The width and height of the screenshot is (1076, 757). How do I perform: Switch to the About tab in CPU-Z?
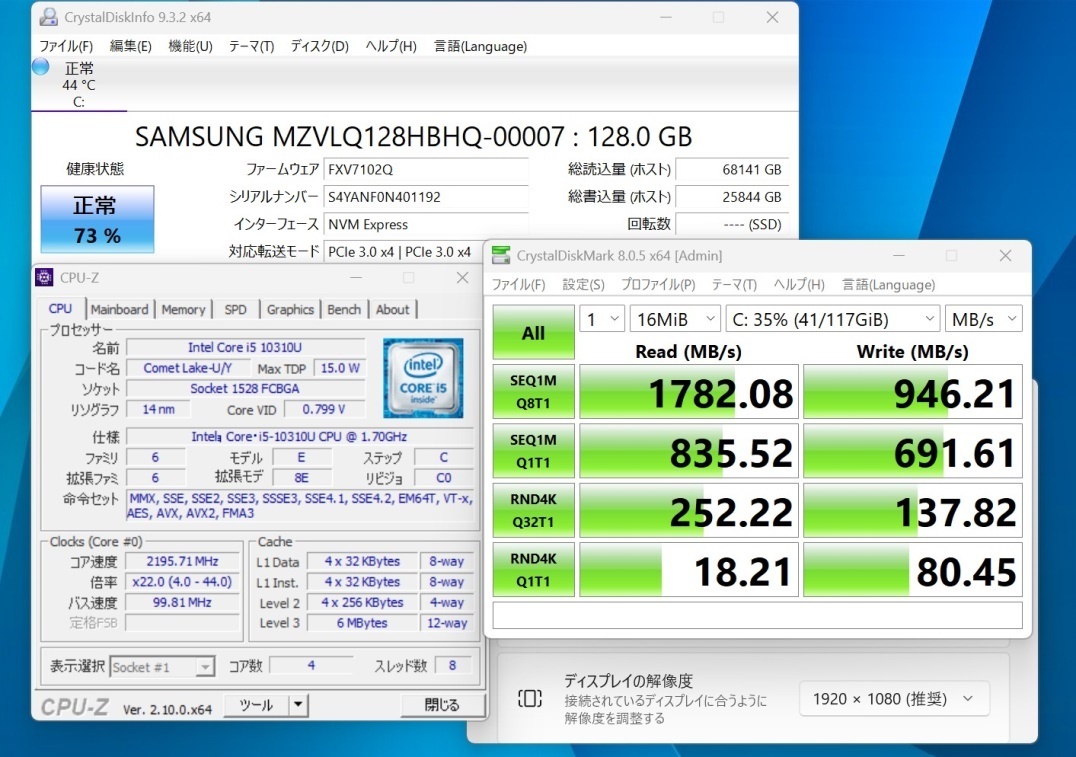click(393, 310)
